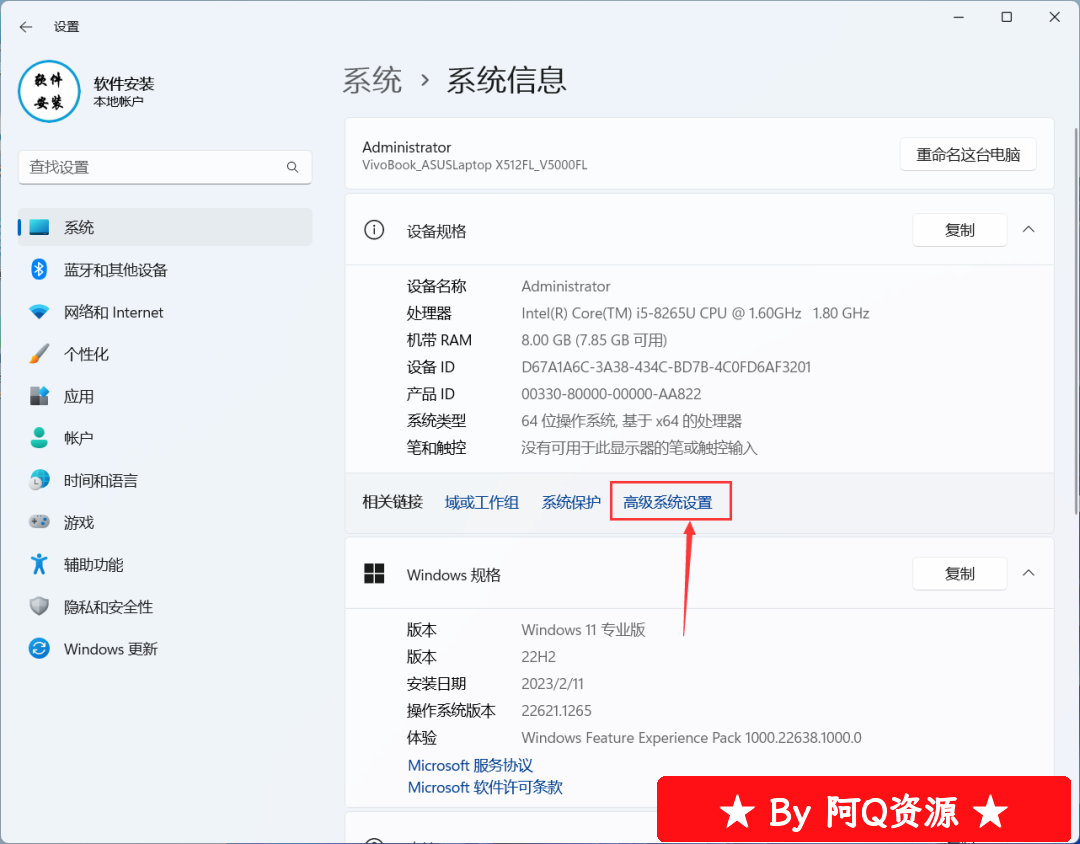Click the user profile avatar picture
This screenshot has width=1080, height=844.
[x=50, y=91]
